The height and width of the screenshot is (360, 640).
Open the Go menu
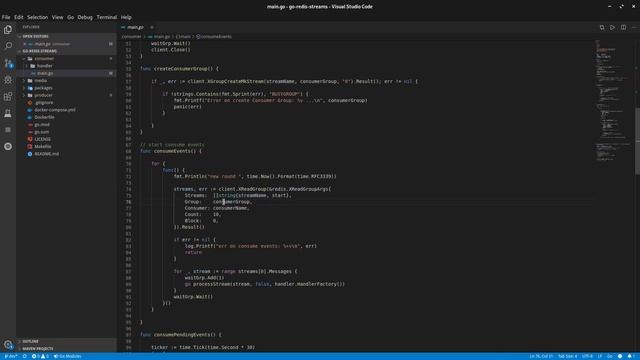pyautogui.click(x=71, y=17)
